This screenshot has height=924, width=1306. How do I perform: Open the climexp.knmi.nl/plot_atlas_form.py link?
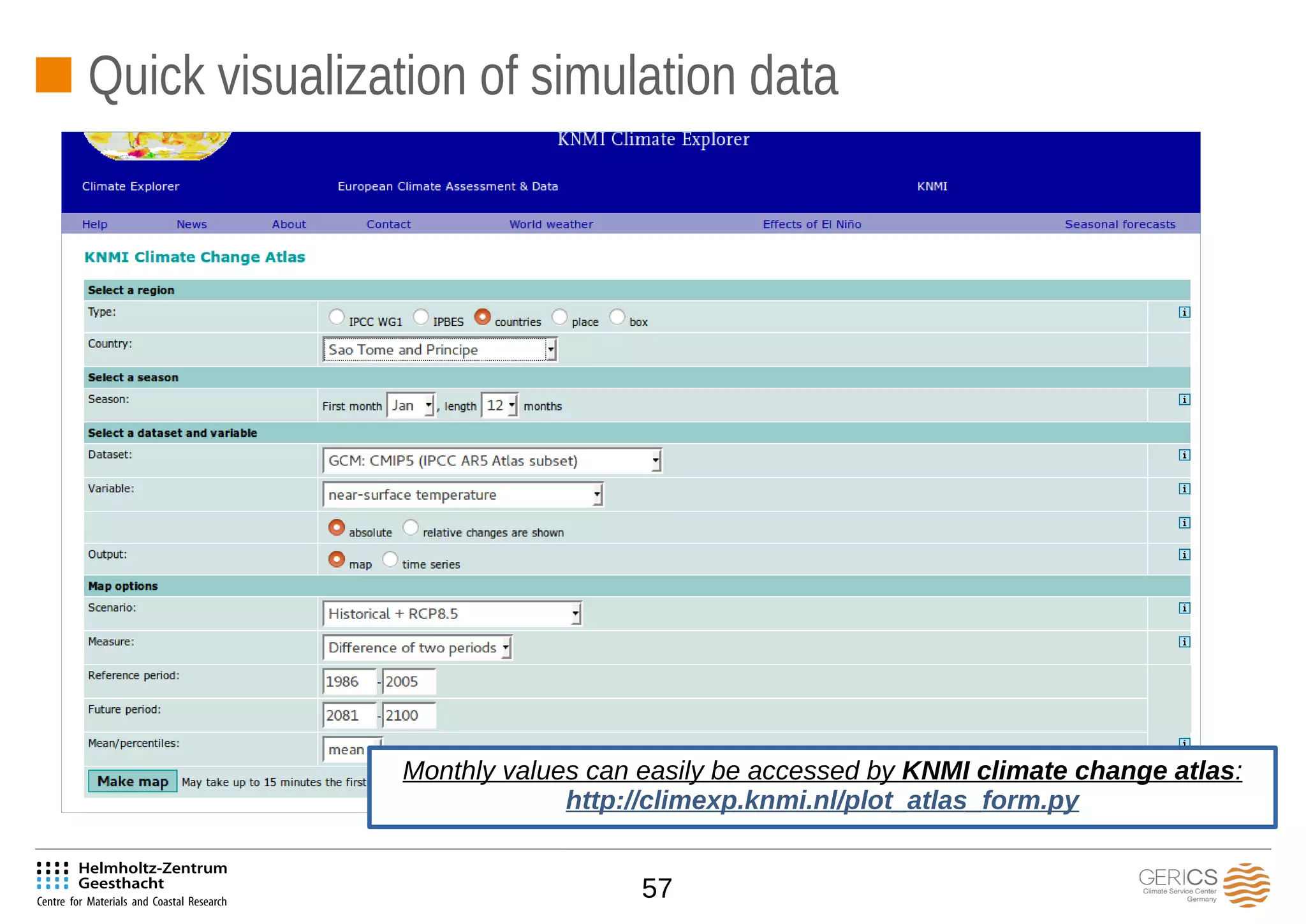823,801
